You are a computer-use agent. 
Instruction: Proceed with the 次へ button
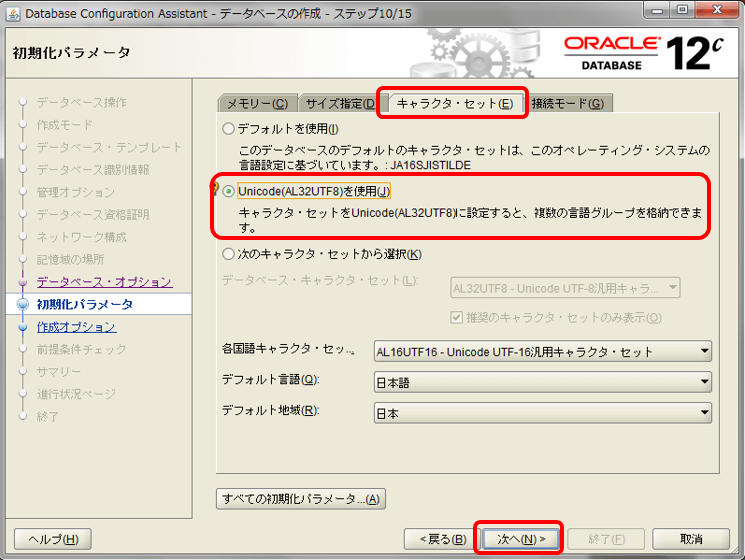coord(521,539)
